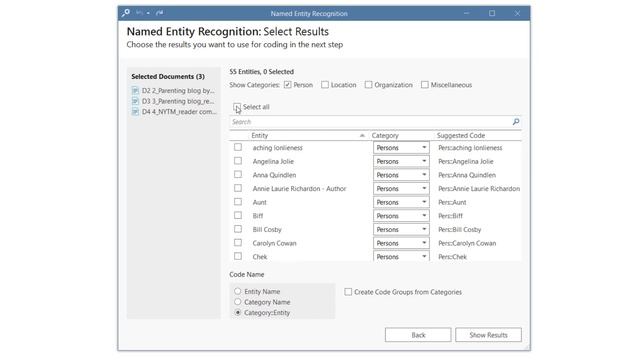Click suggested code Pers::Angelina Jolie

pyautogui.click(x=466, y=162)
